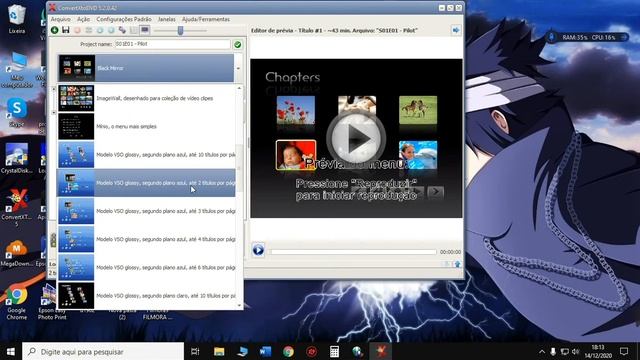The height and width of the screenshot is (360, 640).
Task: Choose VSO glossy blue, 6 títulos template
Action: pos(146,267)
